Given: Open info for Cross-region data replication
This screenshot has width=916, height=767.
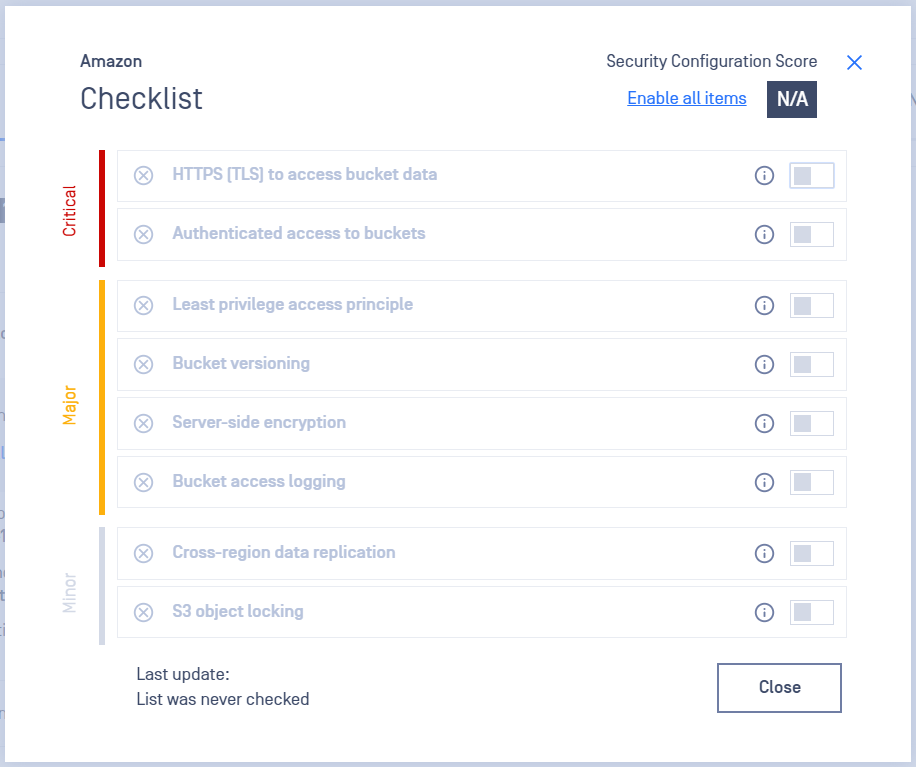Looking at the screenshot, I should [x=764, y=553].
